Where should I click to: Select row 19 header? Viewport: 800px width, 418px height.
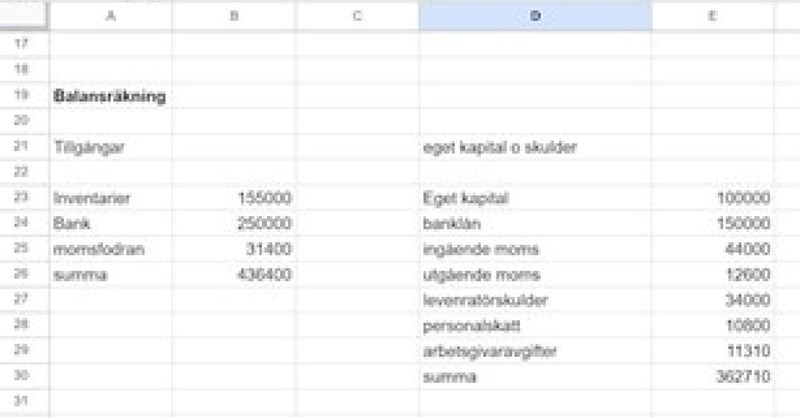pos(23,96)
